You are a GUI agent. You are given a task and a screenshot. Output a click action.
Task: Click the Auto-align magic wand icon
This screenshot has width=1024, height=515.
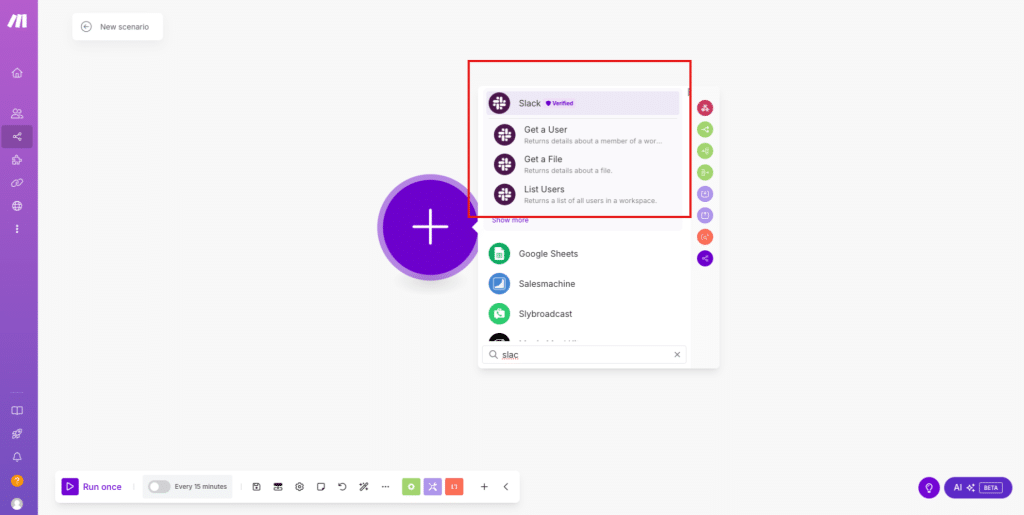pyautogui.click(x=364, y=486)
